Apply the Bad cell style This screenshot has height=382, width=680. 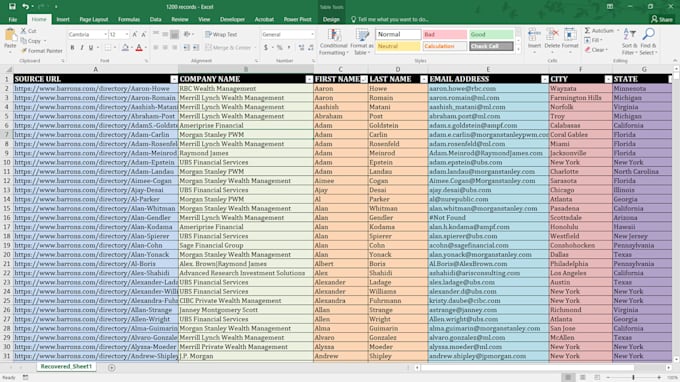point(445,34)
